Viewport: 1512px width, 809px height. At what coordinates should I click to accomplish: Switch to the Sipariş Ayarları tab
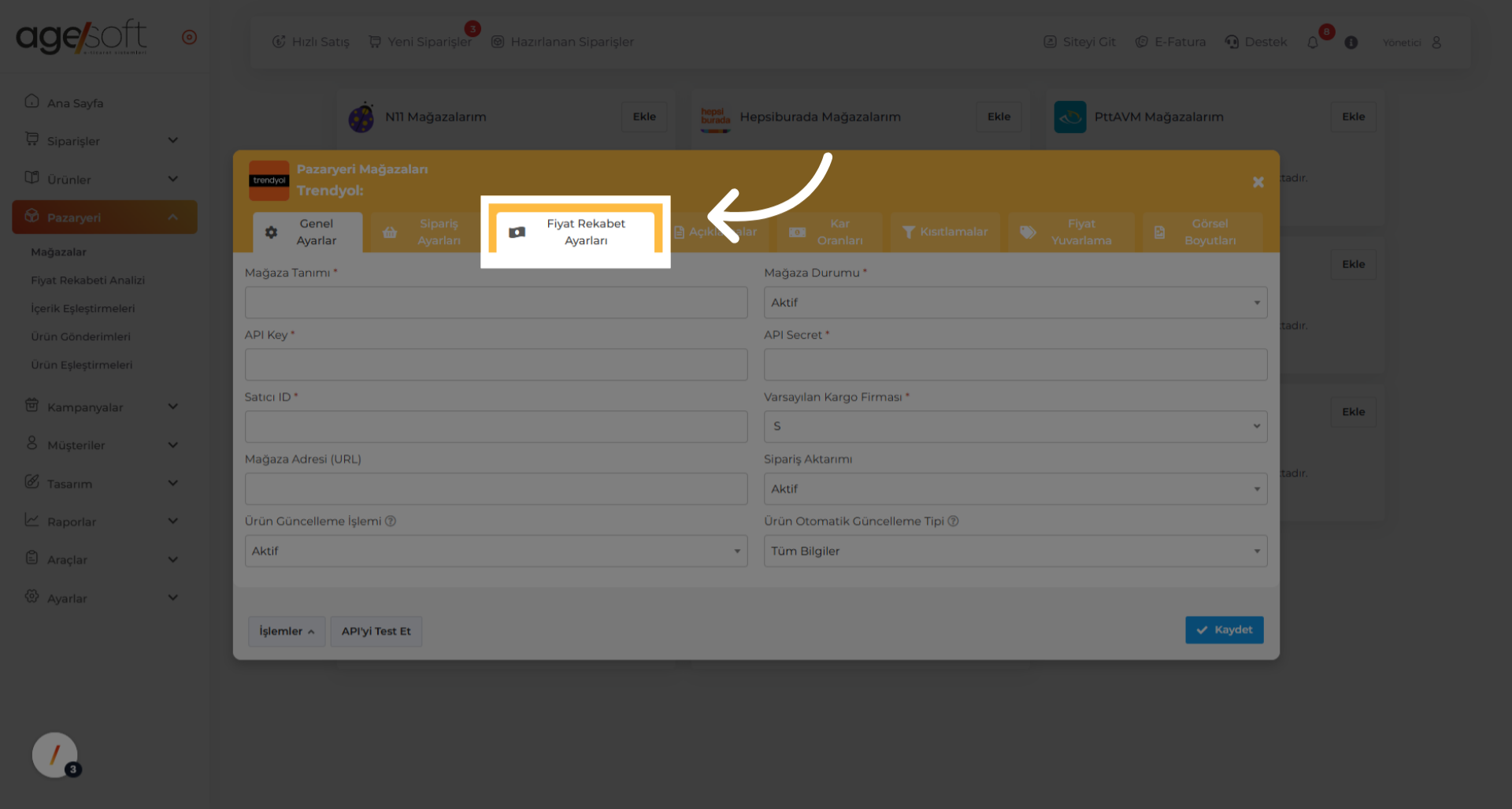coord(425,232)
